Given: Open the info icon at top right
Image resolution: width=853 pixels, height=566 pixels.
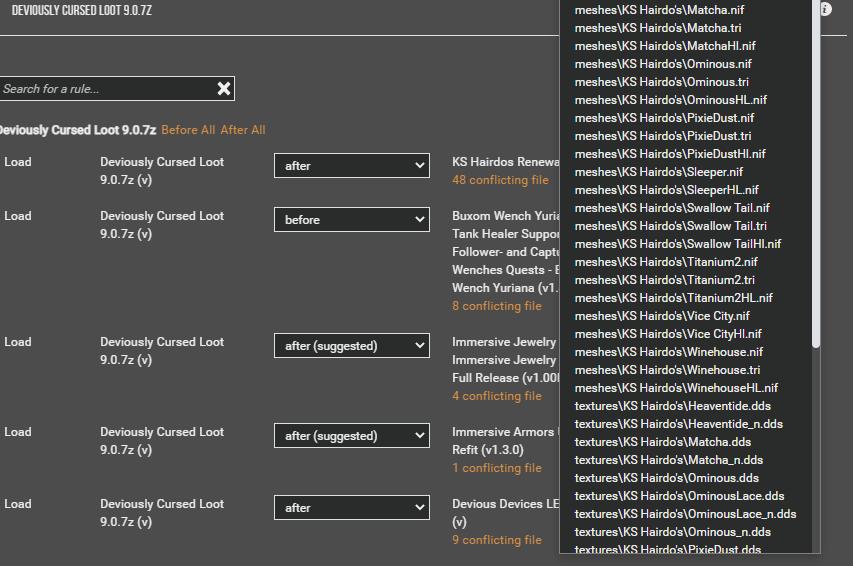Looking at the screenshot, I should (x=826, y=9).
